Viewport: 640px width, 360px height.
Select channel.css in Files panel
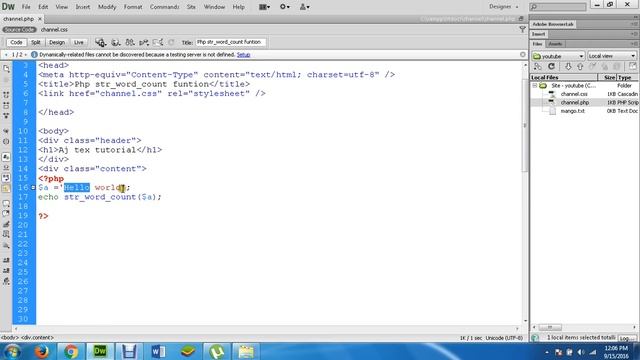[x=574, y=94]
